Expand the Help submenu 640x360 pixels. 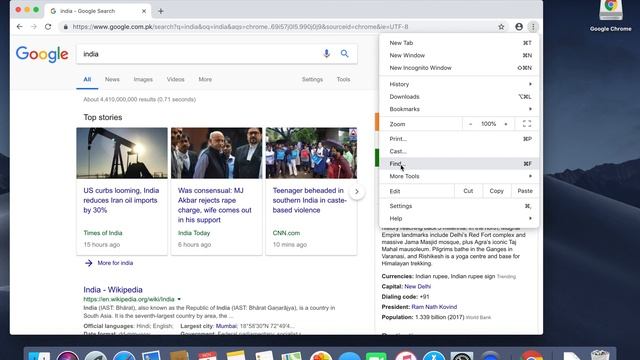click(459, 218)
